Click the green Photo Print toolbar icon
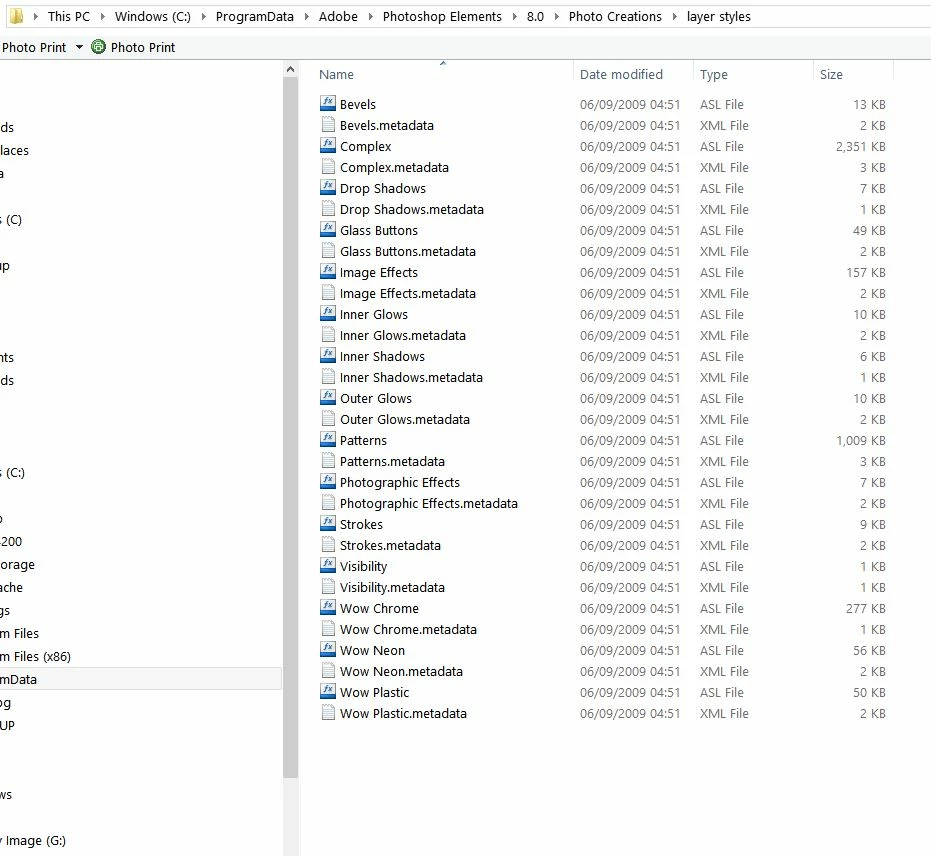This screenshot has width=931, height=856. tap(99, 47)
